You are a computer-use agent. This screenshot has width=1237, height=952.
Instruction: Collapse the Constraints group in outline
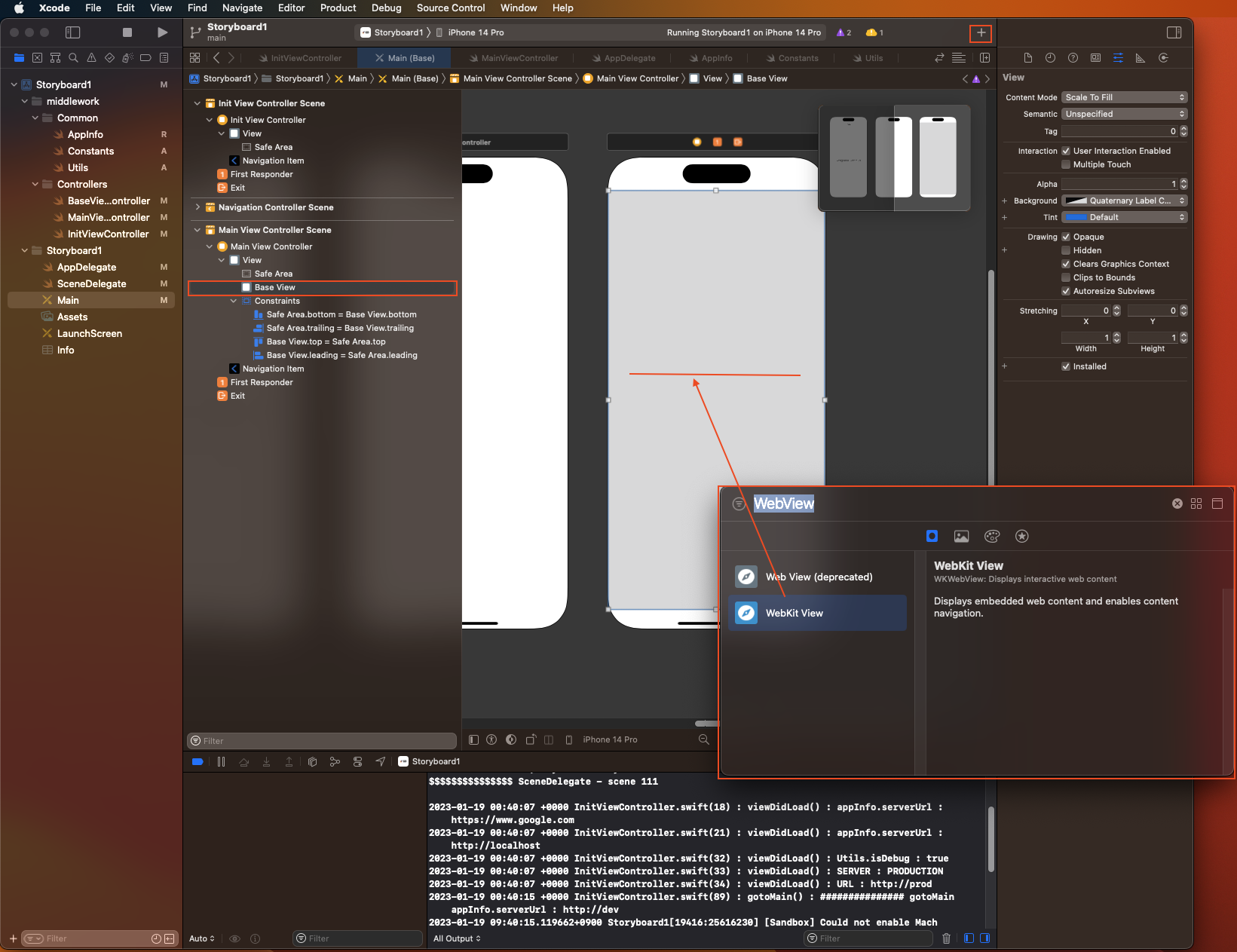234,301
